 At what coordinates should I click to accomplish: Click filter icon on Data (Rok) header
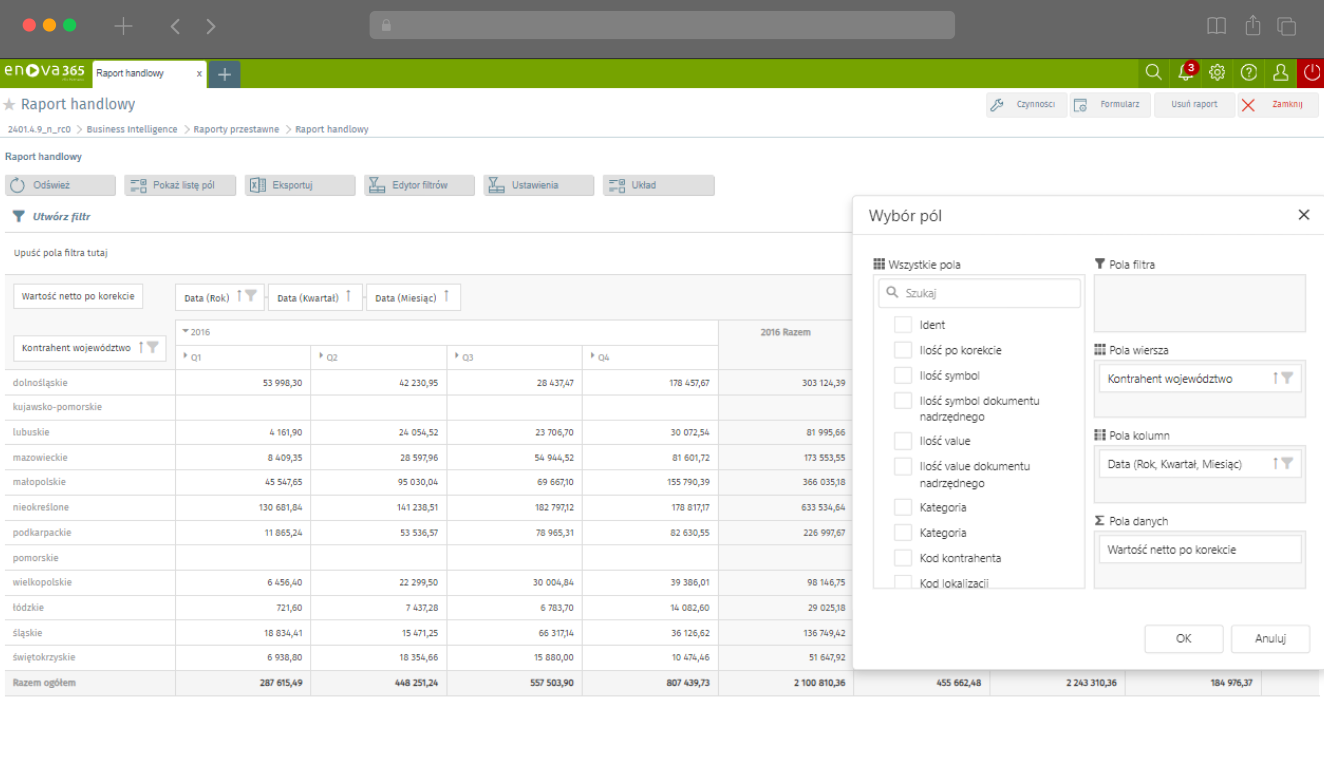pyautogui.click(x=251, y=296)
